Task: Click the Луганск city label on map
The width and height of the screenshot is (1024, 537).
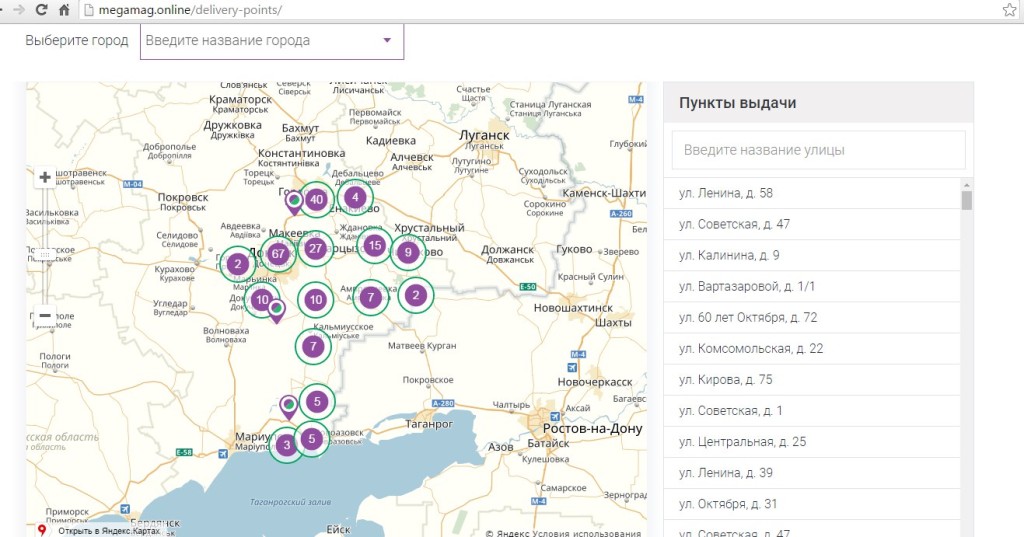Action: click(484, 135)
